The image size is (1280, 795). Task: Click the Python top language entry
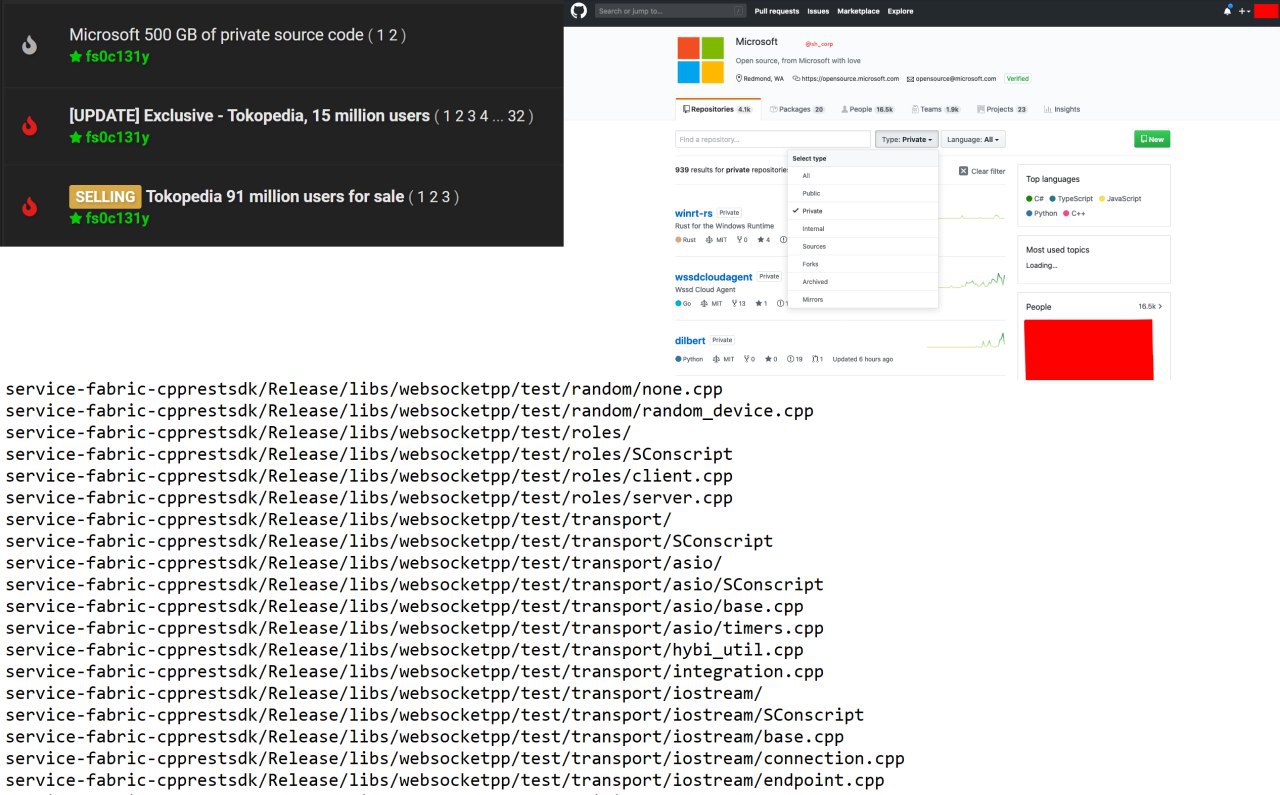(x=1041, y=213)
